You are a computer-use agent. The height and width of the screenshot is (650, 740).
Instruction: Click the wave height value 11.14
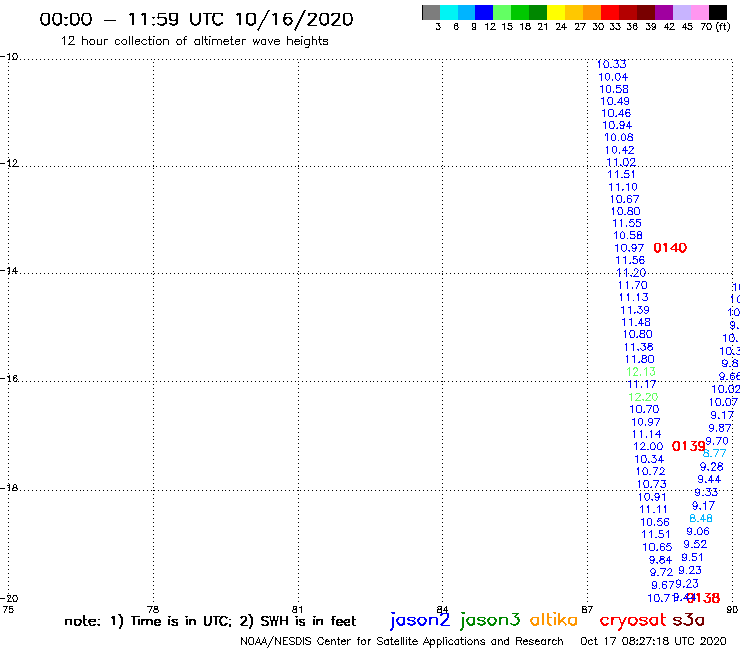pos(647,434)
